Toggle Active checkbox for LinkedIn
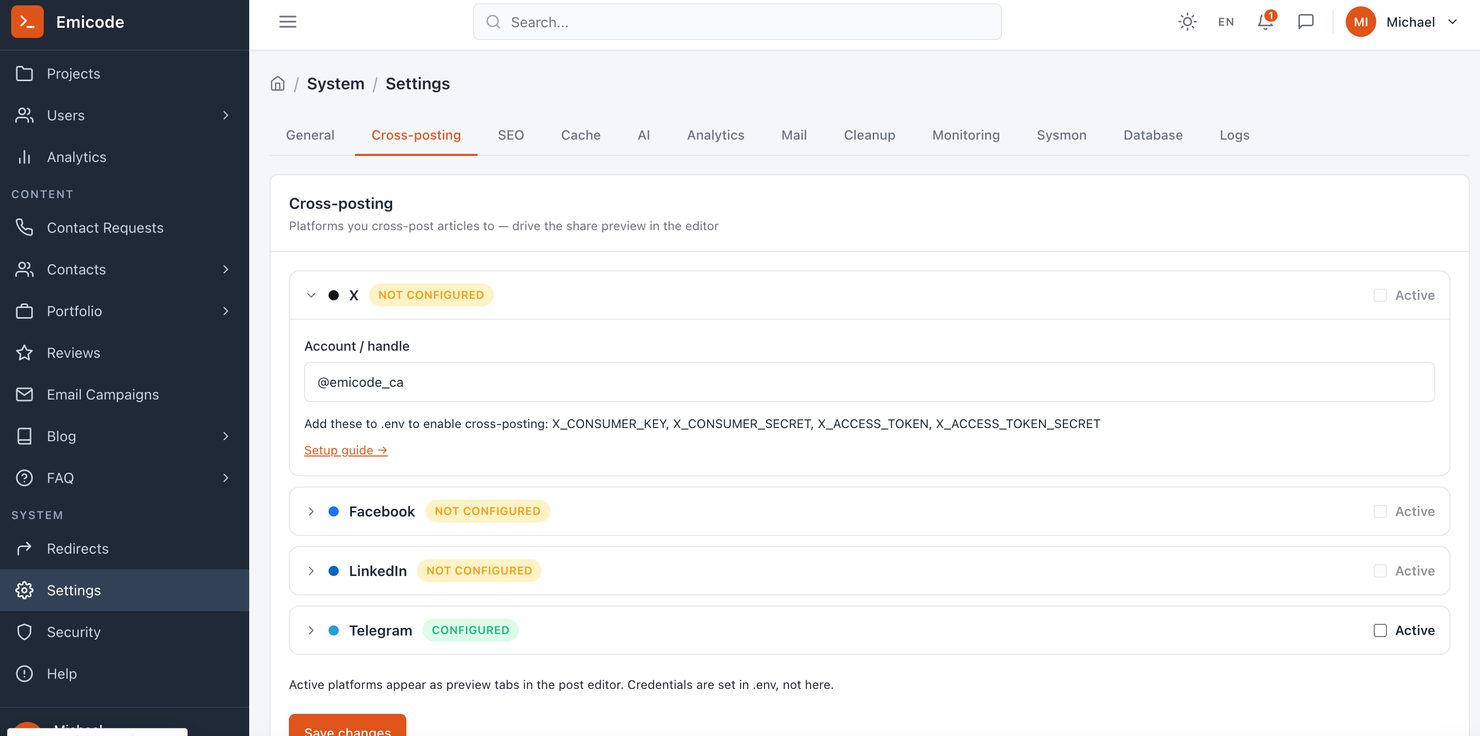Image resolution: width=1480 pixels, height=736 pixels. [x=1380, y=571]
